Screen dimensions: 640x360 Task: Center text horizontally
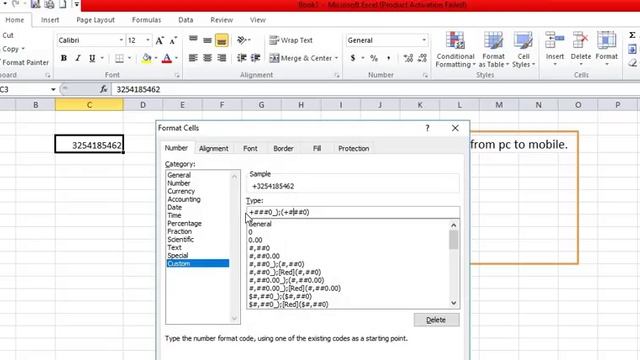tap(207, 58)
